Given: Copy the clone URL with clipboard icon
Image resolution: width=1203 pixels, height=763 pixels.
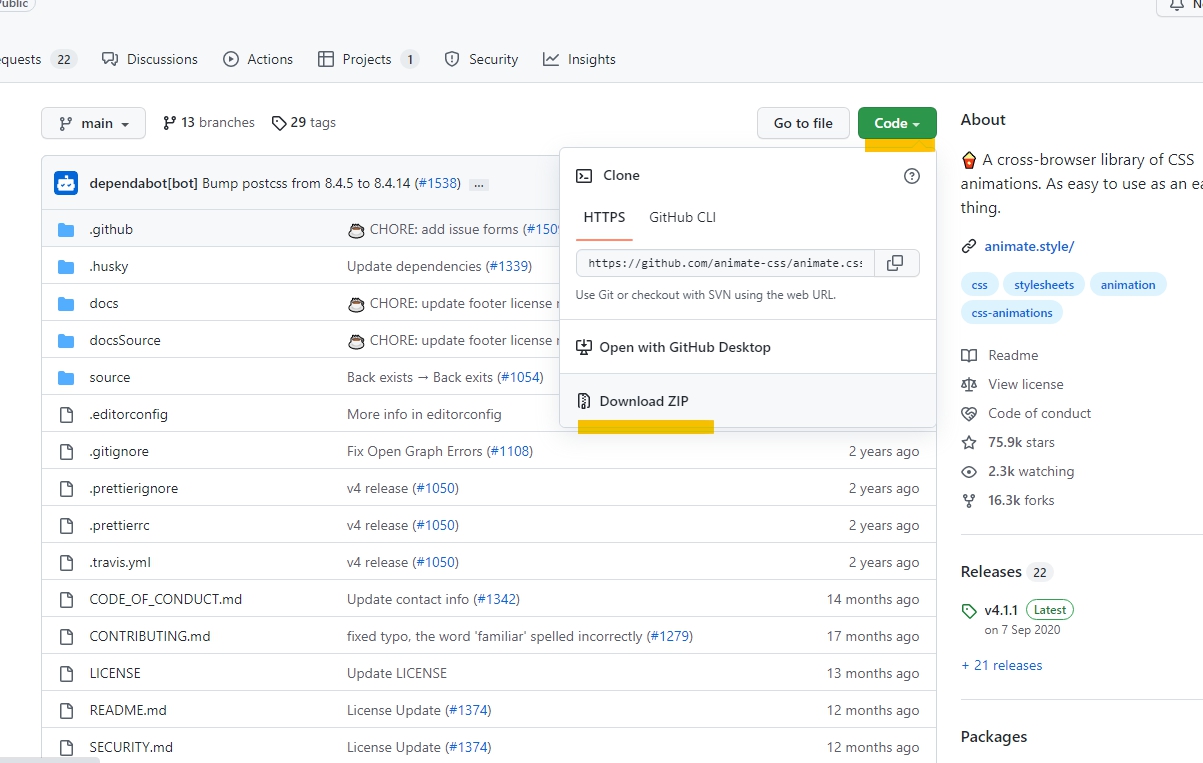Looking at the screenshot, I should pyautogui.click(x=896, y=263).
